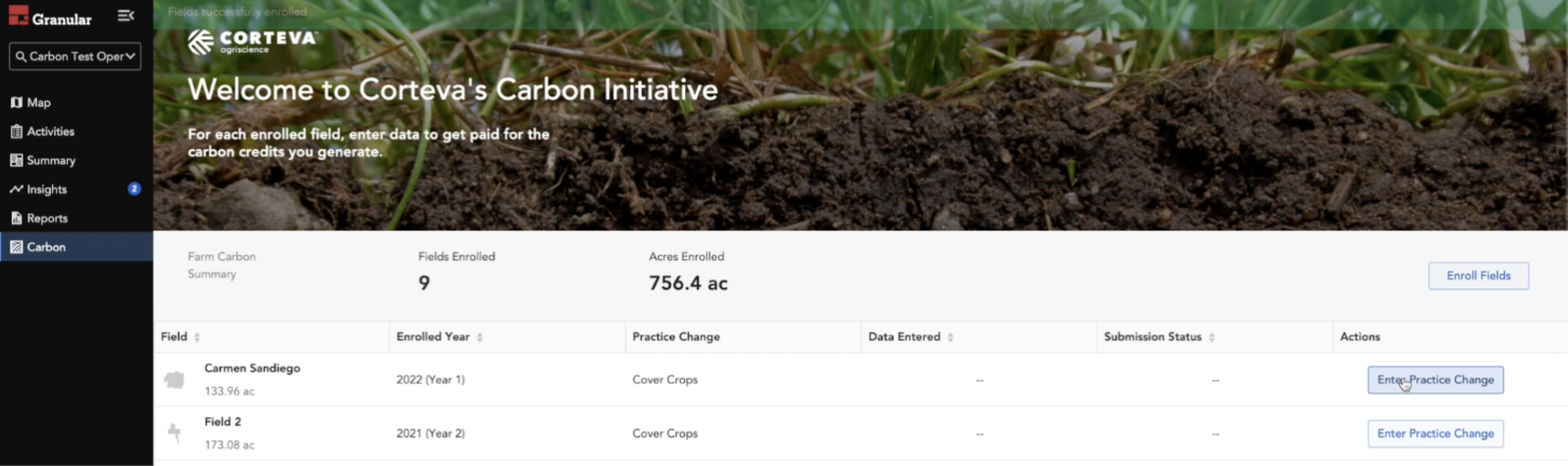
Task: Click the Fields Enrolled count 9
Action: [x=424, y=284]
